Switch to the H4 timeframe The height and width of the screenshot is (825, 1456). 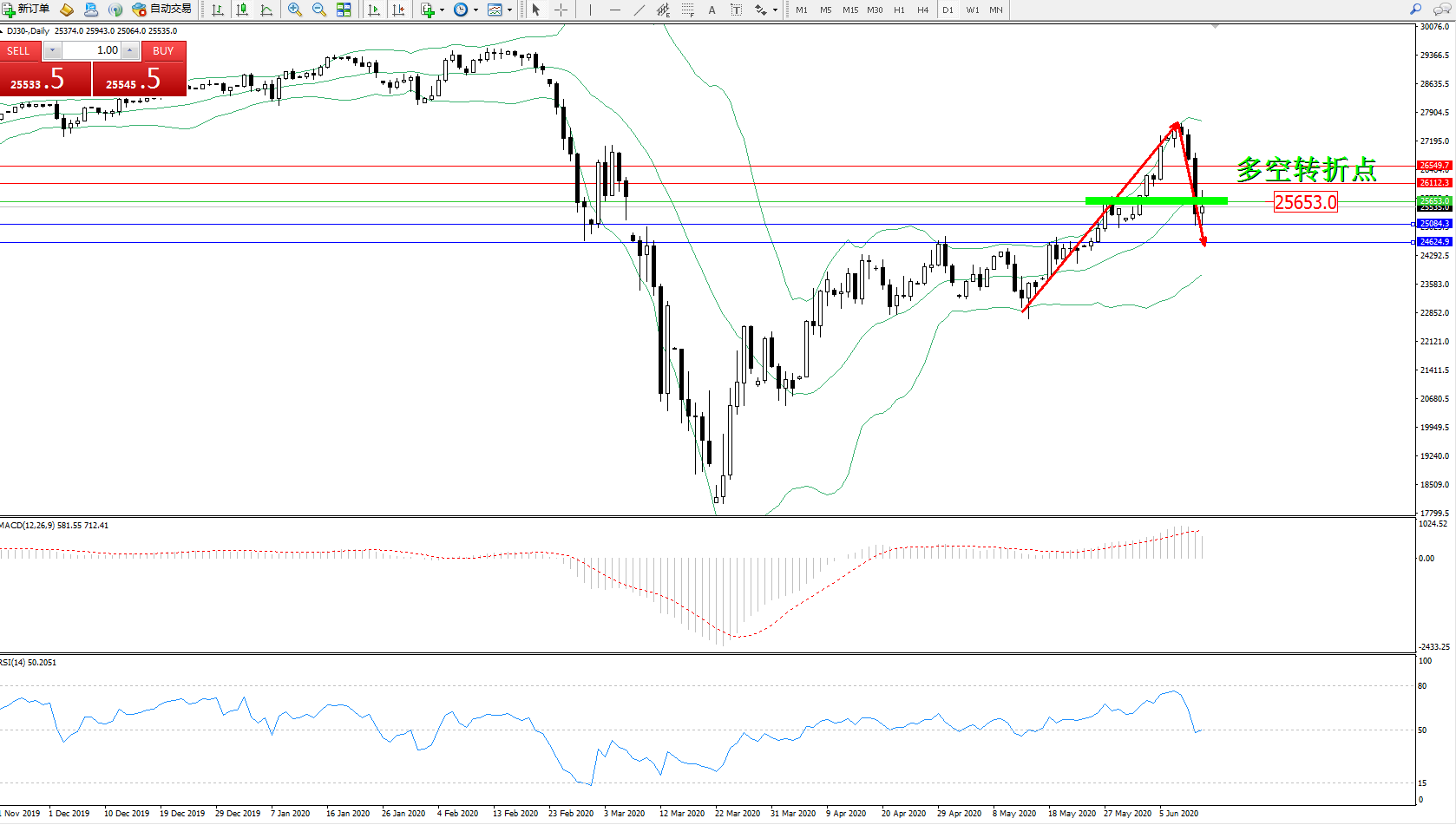922,10
